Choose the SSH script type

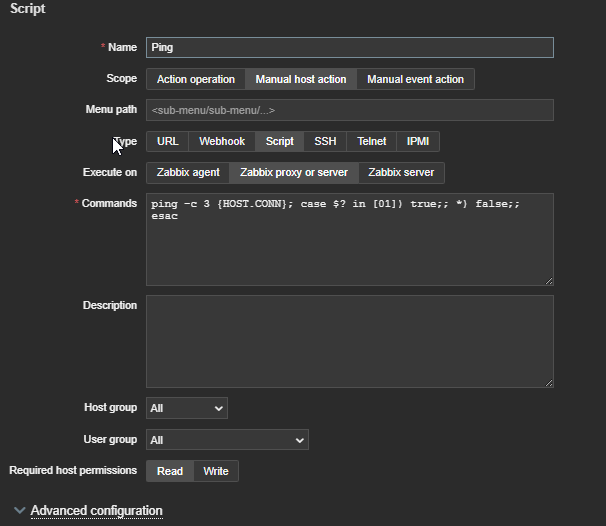coord(325,142)
